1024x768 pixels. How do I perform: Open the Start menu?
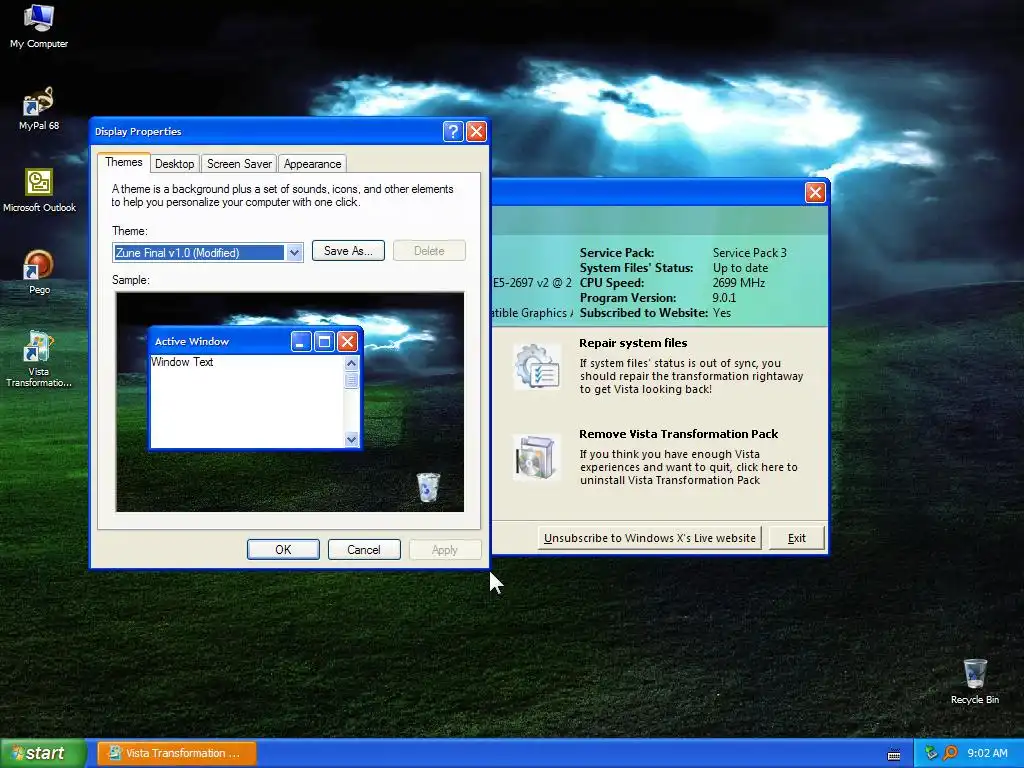tap(43, 753)
